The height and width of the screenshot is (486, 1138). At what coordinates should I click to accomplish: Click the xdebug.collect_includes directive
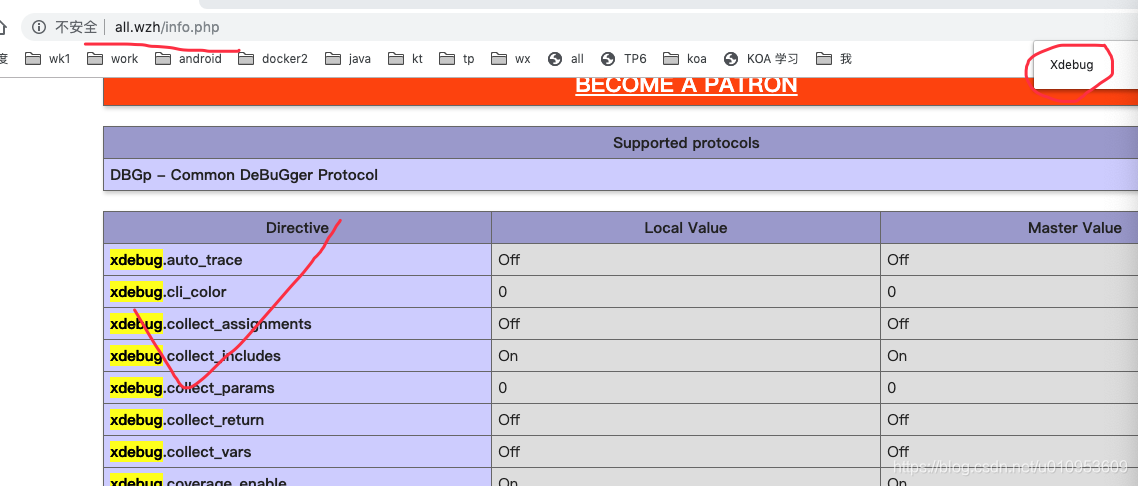(195, 356)
